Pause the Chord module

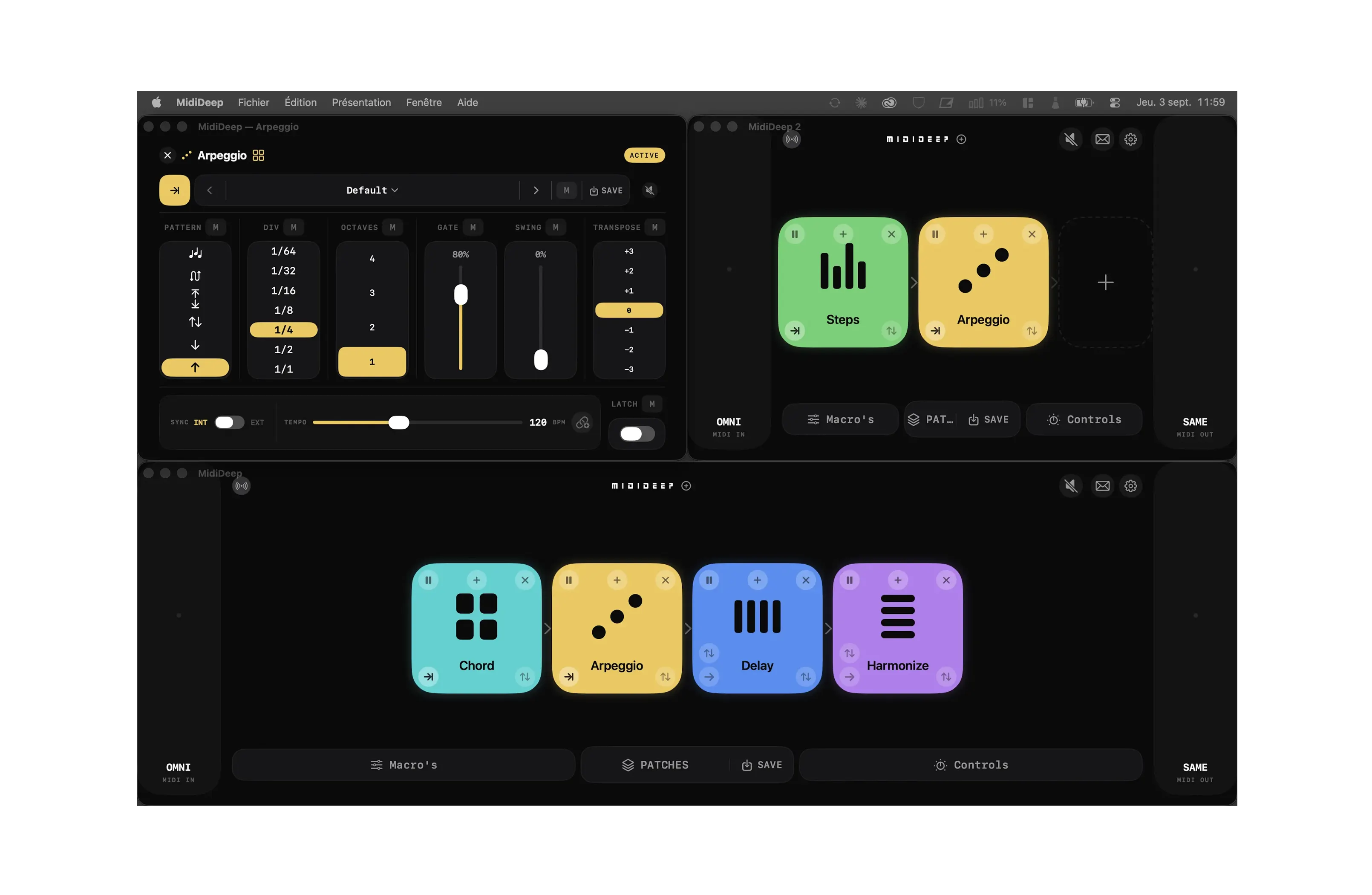point(428,580)
